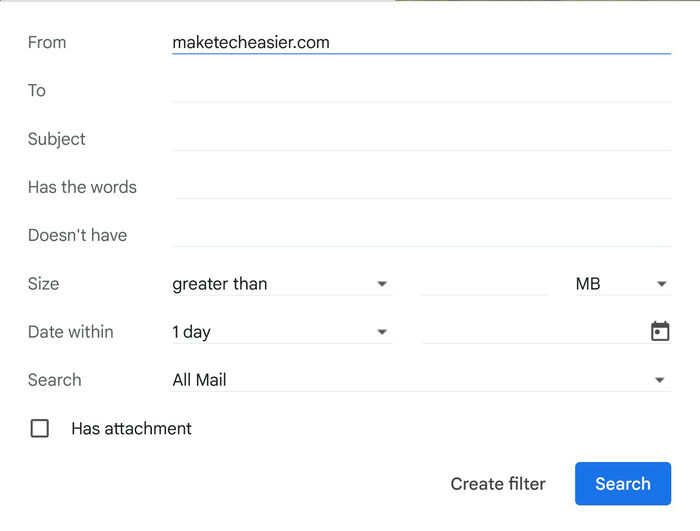Image resolution: width=700 pixels, height=531 pixels.
Task: Open the Search scope All Mail dropdown
Action: pyautogui.click(x=421, y=380)
